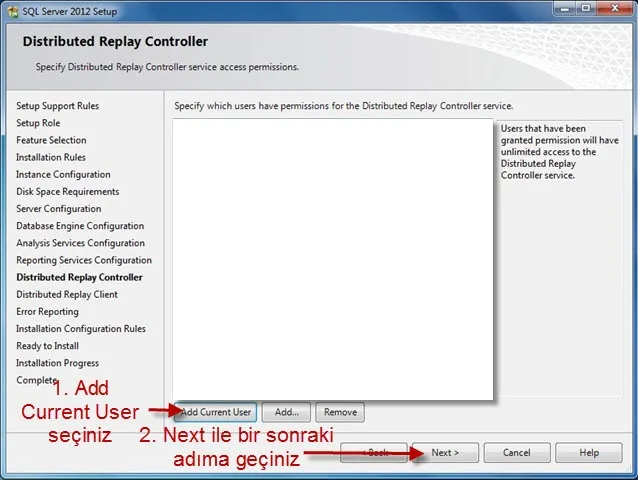Select the bold Distributed Replay Controller step
638x480 pixels.
click(79, 277)
